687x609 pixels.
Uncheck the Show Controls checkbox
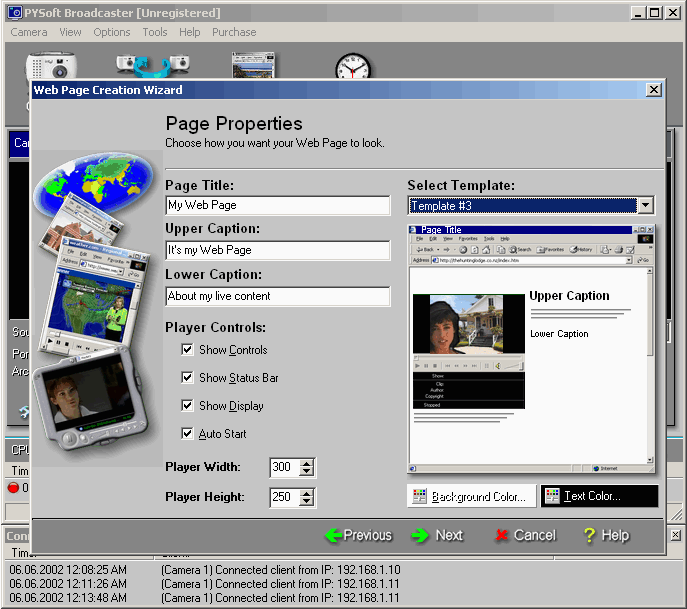point(187,350)
